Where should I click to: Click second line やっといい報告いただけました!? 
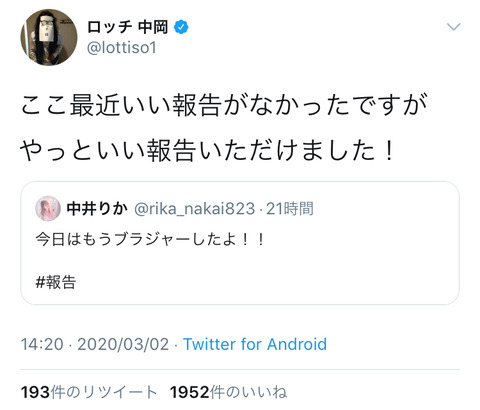click(207, 151)
